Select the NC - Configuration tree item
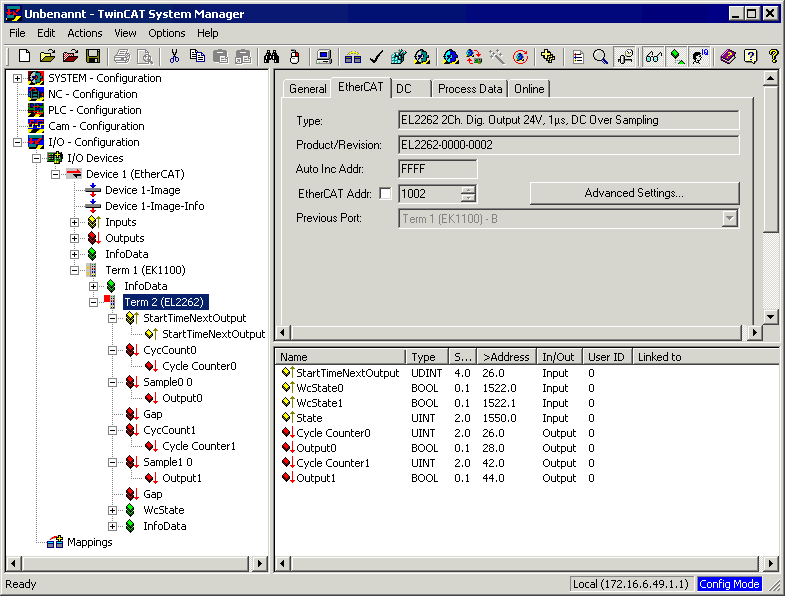 (92, 94)
